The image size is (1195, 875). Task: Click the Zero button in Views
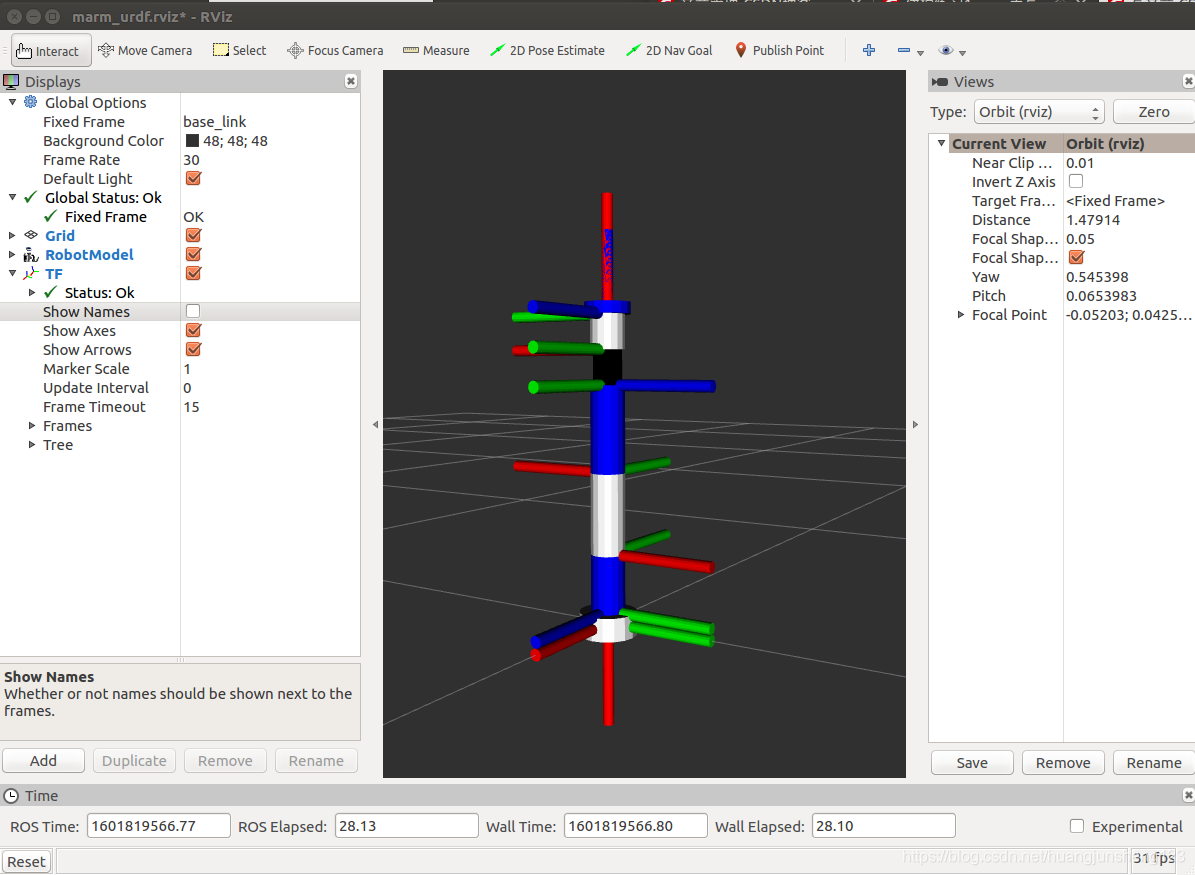(x=1153, y=112)
